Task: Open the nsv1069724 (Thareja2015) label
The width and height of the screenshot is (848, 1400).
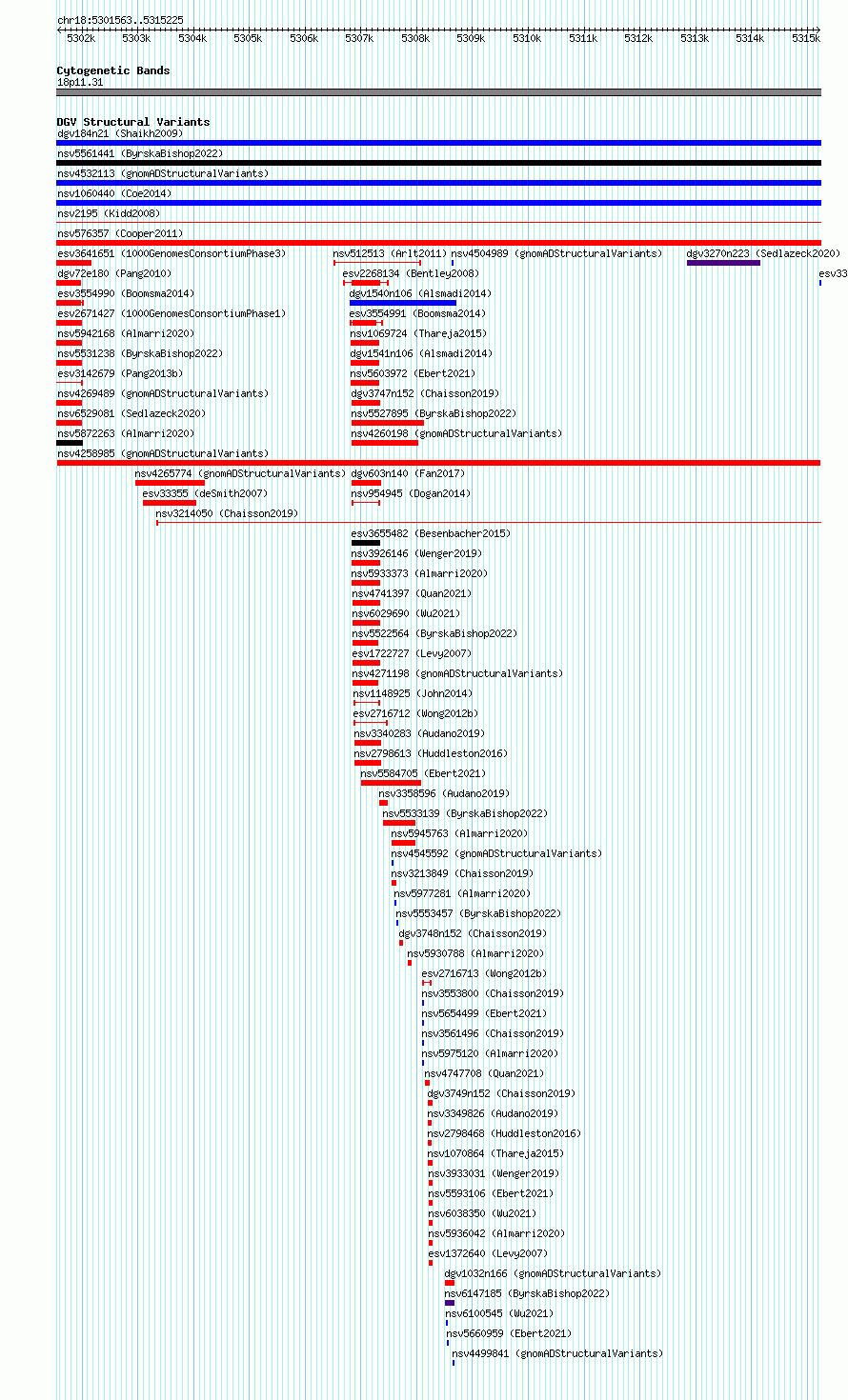Action: pyautogui.click(x=418, y=333)
